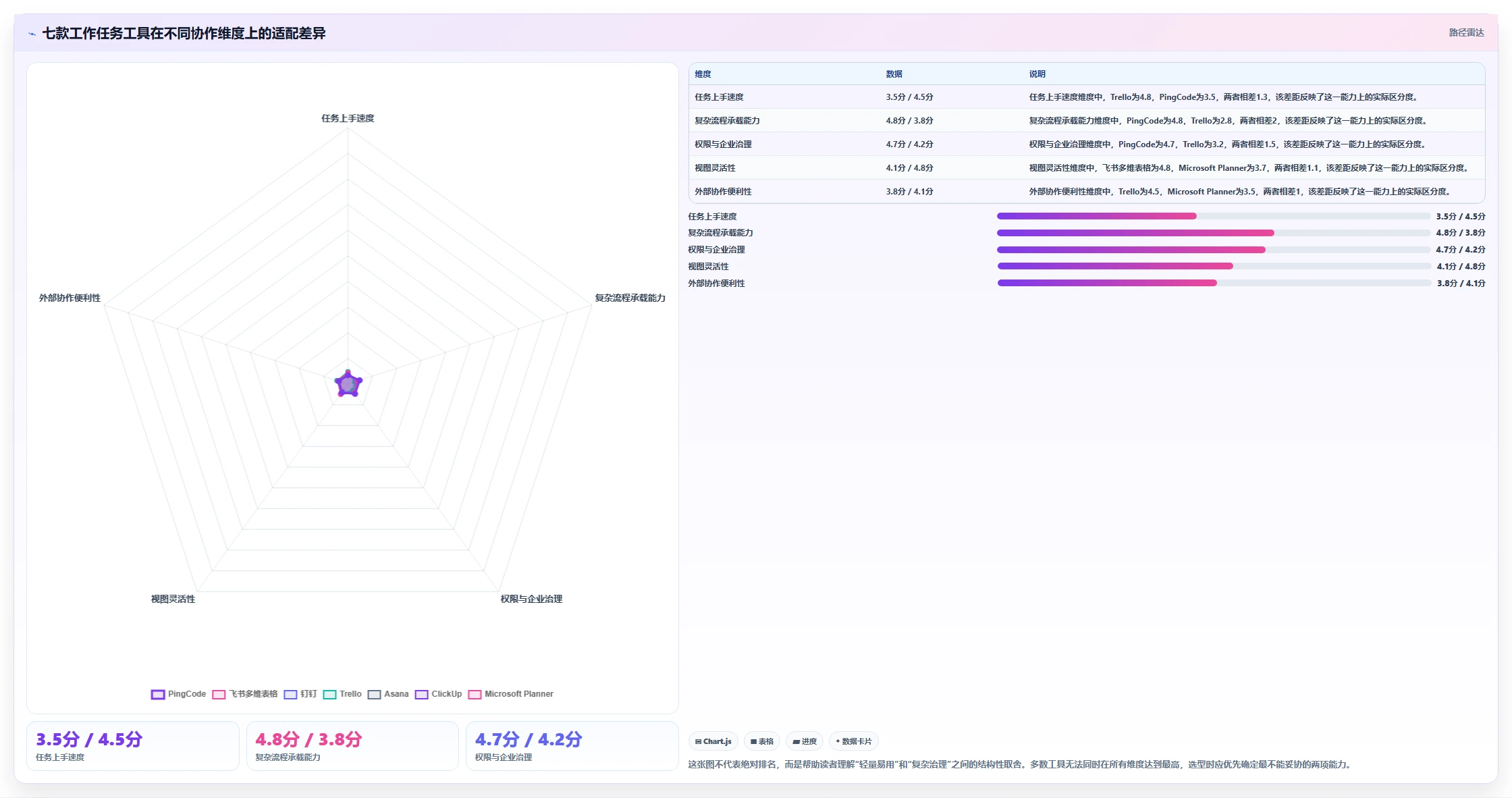Click the 4.7分 / 4.2分 data card
Viewport: 1512px width, 798px height.
click(572, 746)
